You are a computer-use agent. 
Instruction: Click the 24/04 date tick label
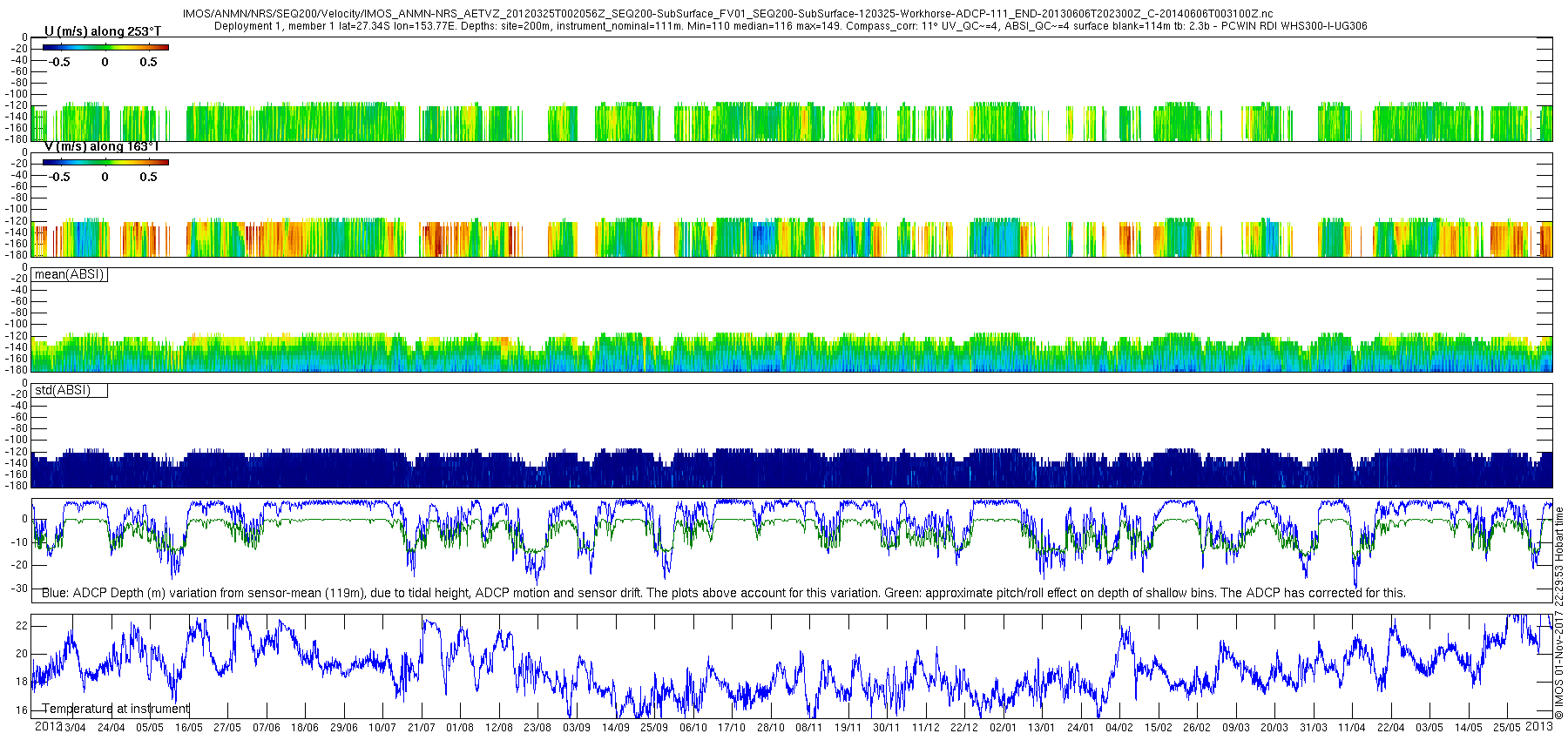pos(111,728)
